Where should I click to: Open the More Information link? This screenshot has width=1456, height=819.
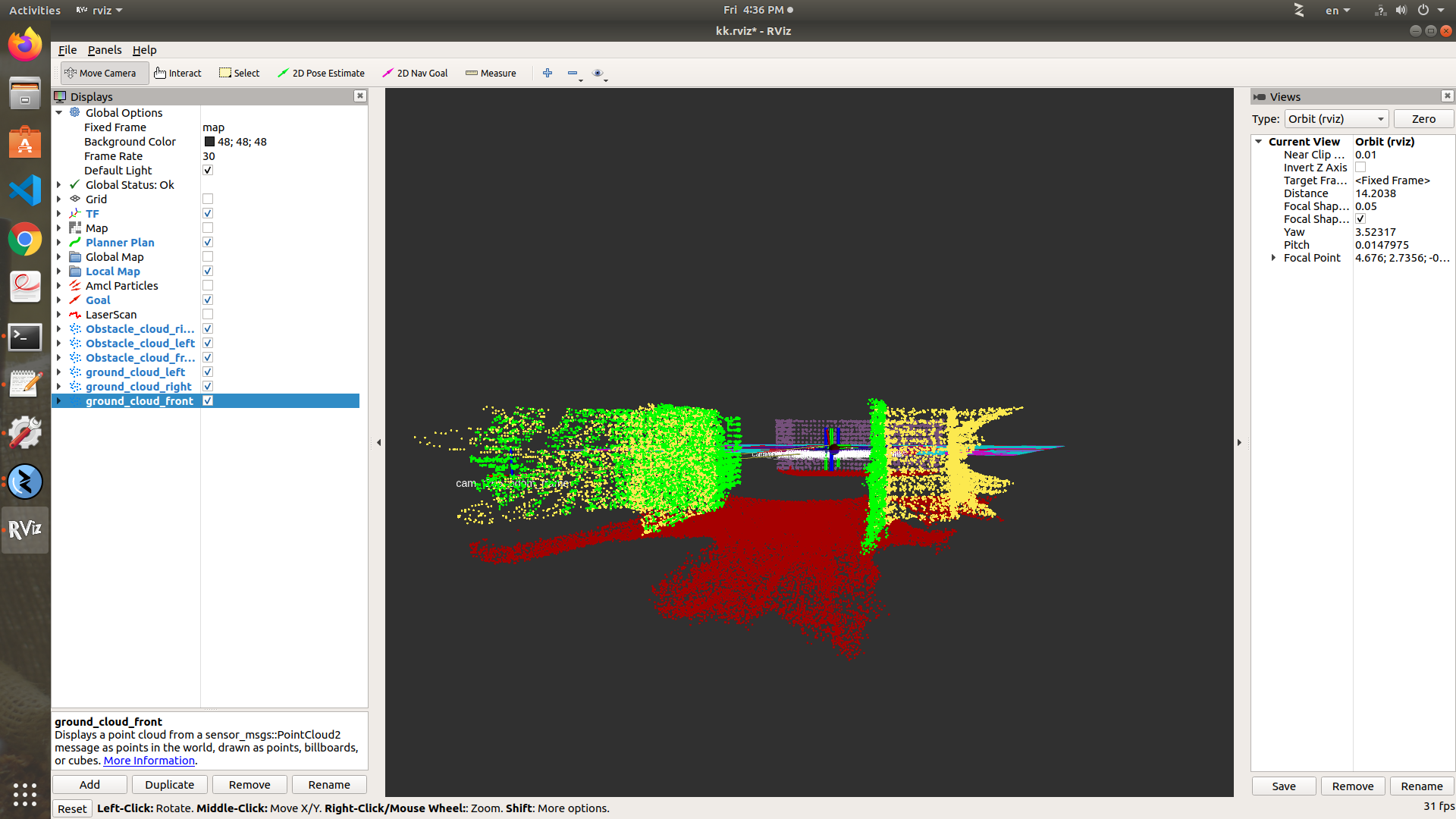(x=149, y=761)
